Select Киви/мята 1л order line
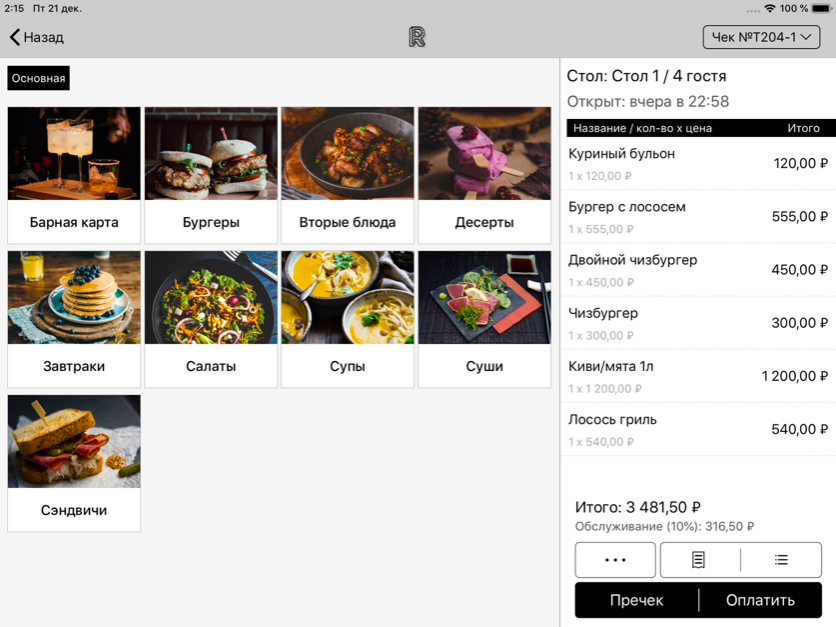 (697, 376)
